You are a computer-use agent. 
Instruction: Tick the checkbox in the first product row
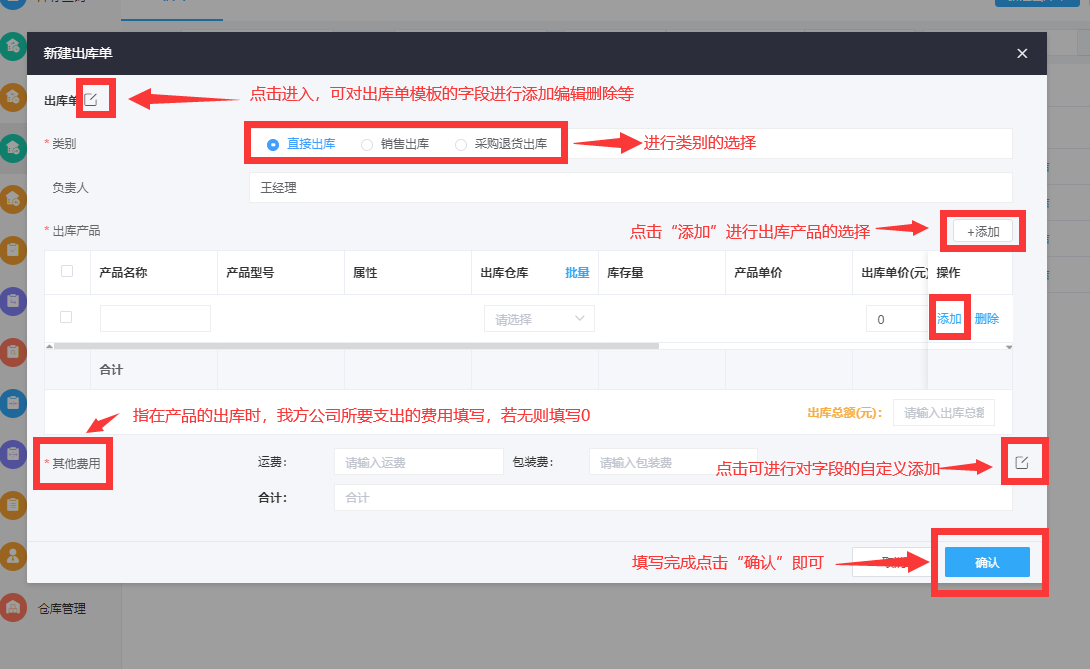[66, 317]
